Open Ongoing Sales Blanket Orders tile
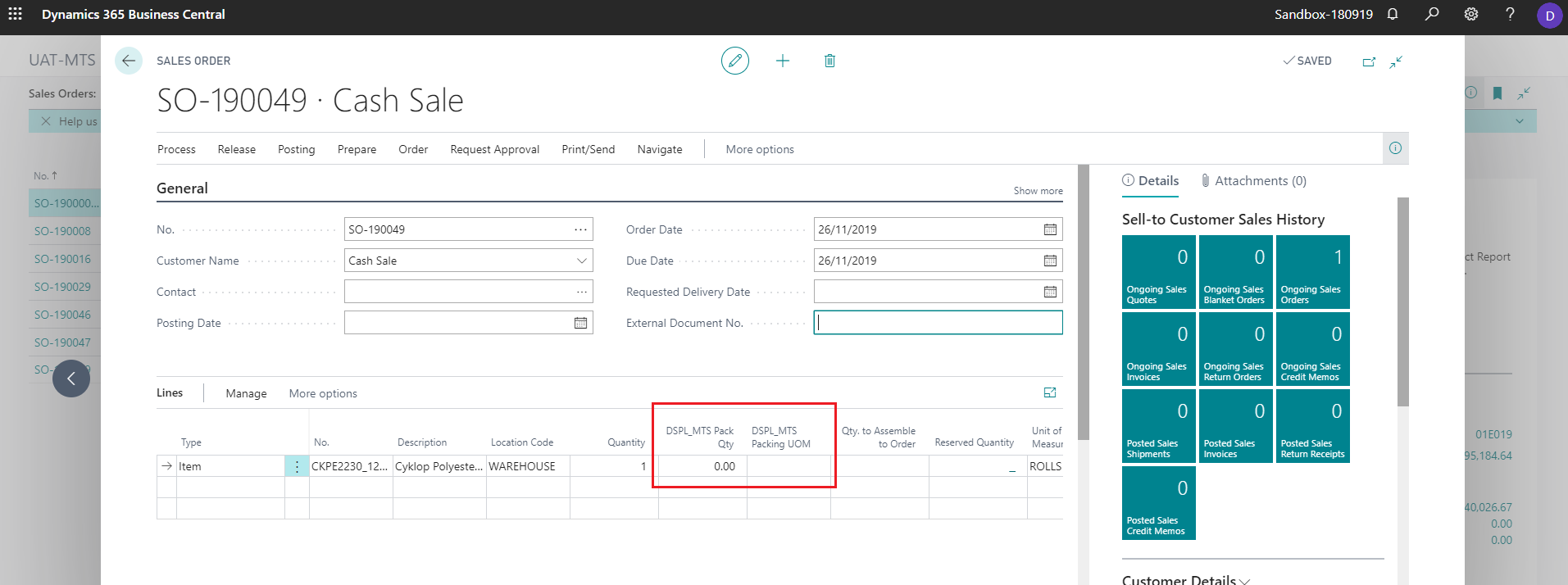The height and width of the screenshot is (585, 1568). coord(1236,272)
